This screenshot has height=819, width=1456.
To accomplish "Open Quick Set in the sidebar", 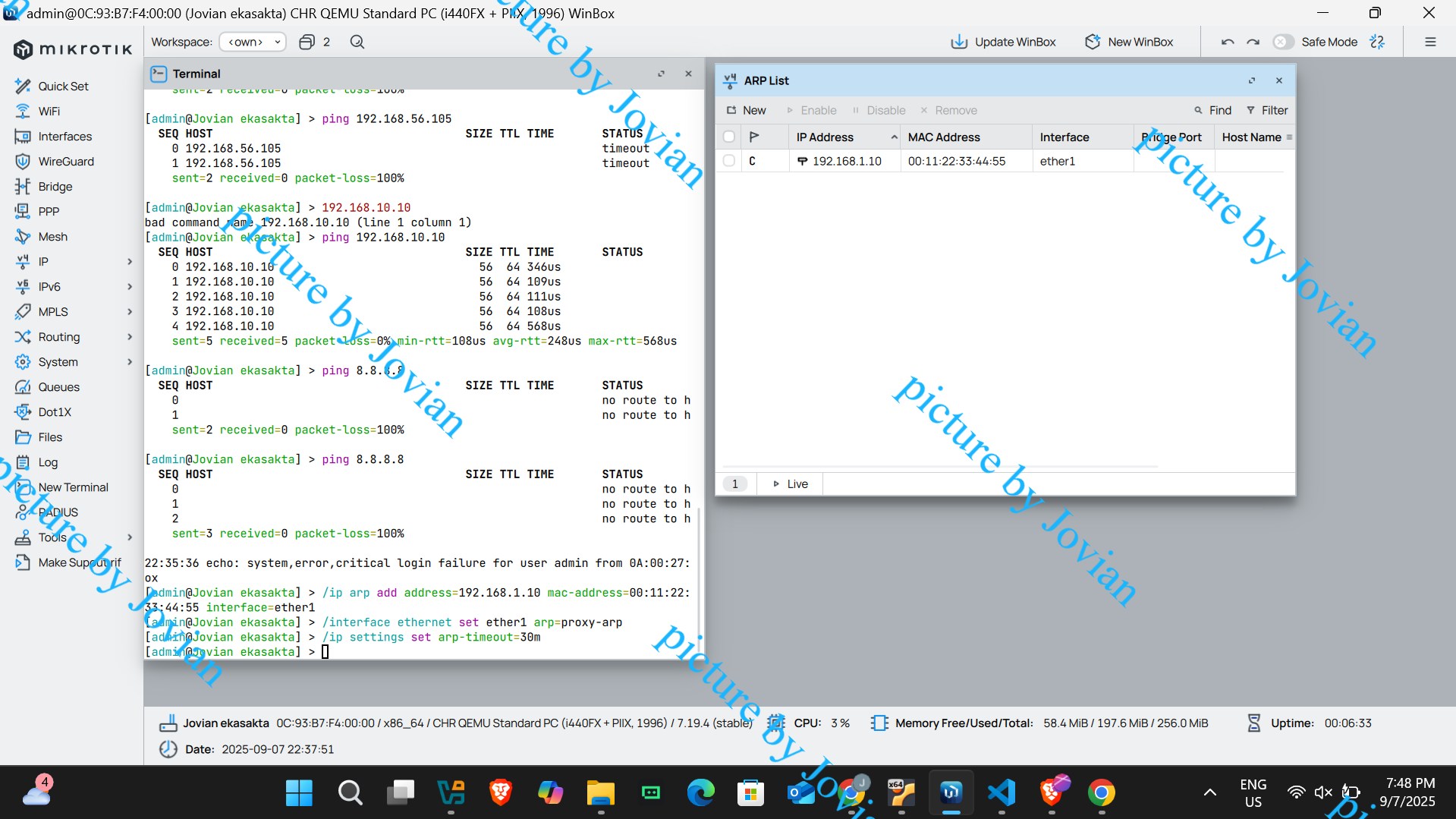I will click(x=63, y=86).
